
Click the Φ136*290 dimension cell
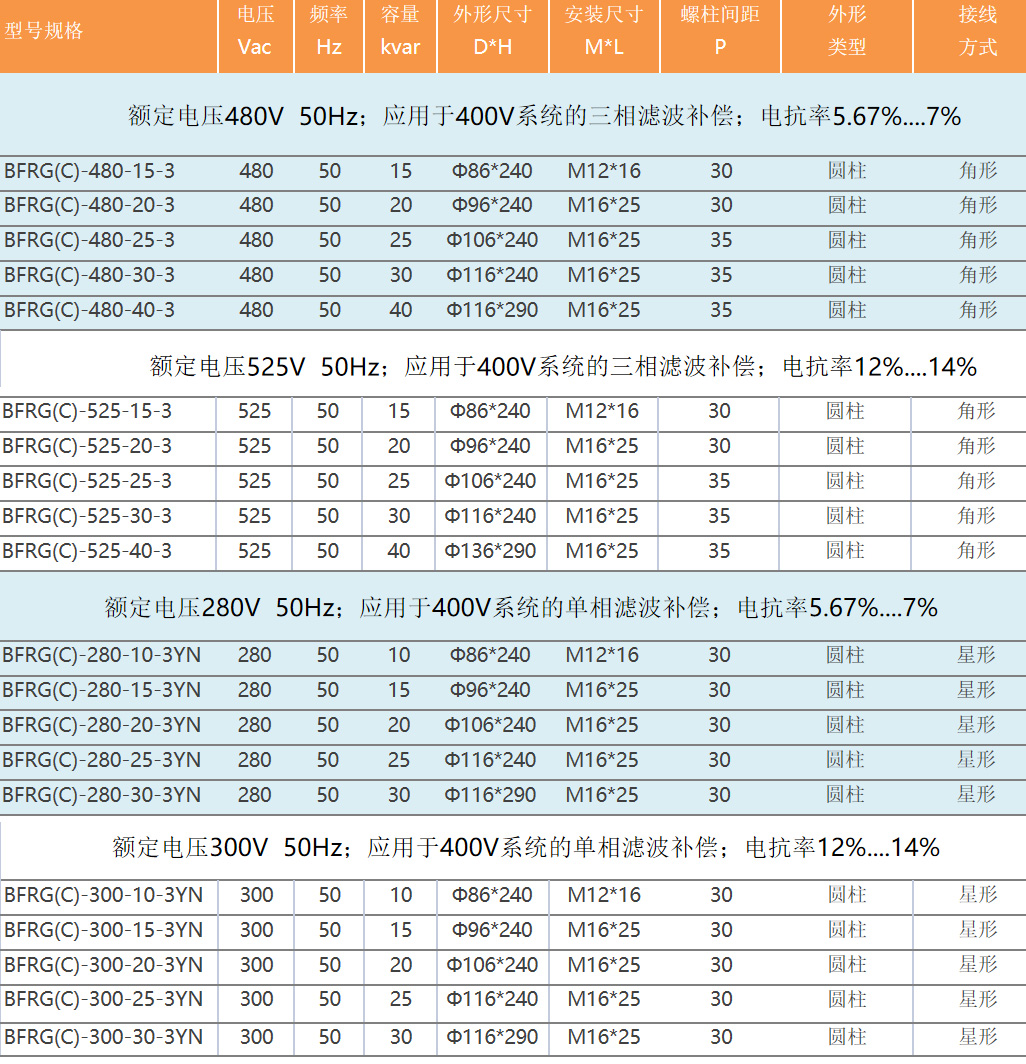coord(490,551)
